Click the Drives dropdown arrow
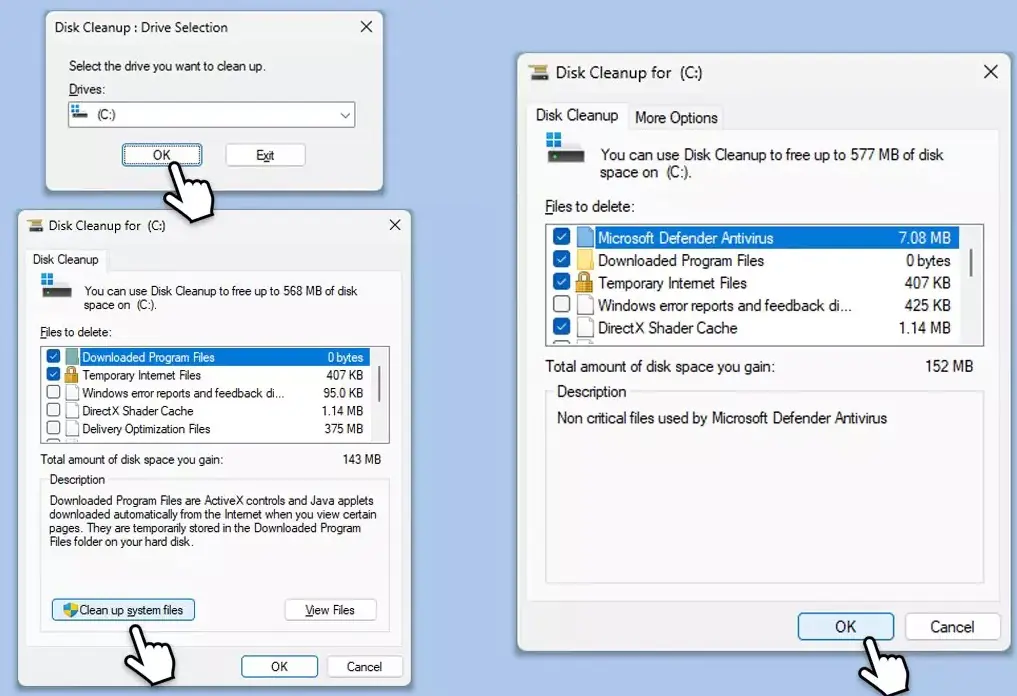The width and height of the screenshot is (1017, 696). 345,114
